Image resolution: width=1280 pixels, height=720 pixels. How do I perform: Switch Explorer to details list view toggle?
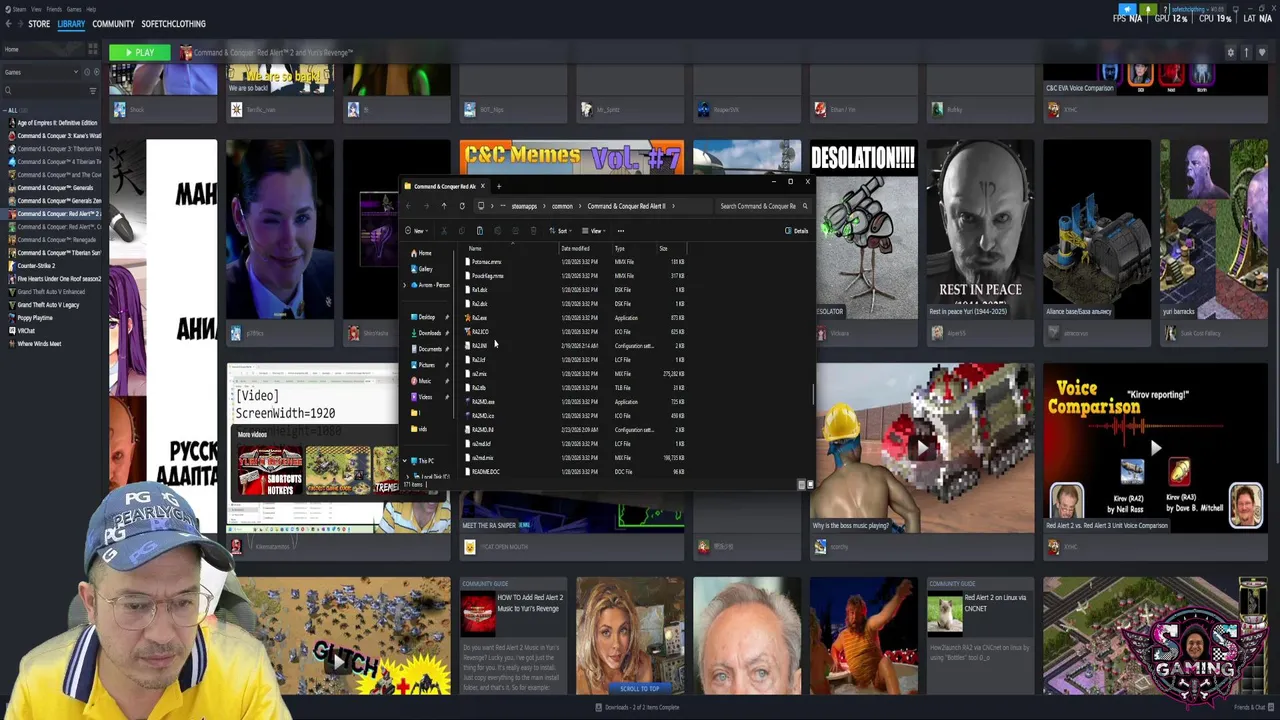[801, 485]
